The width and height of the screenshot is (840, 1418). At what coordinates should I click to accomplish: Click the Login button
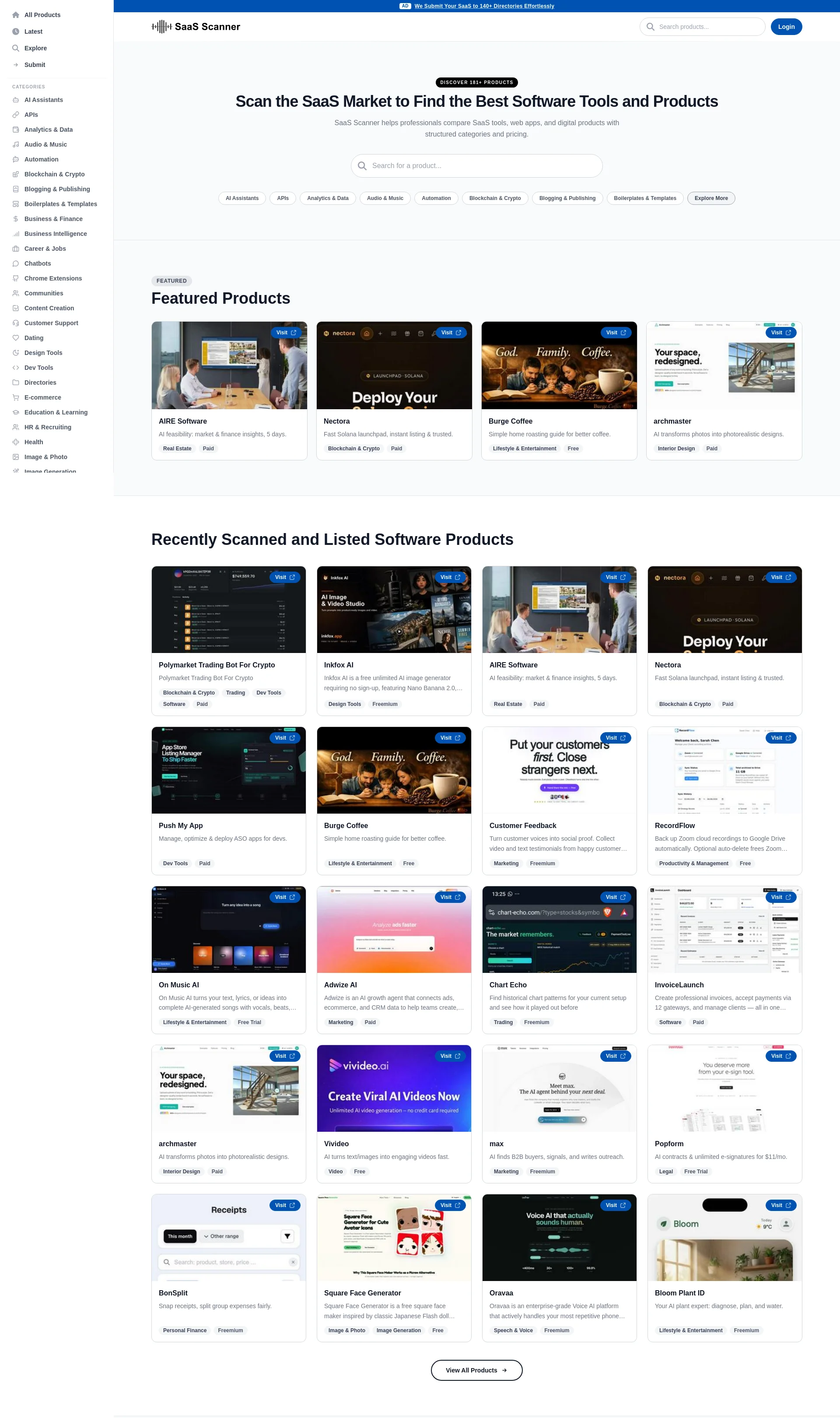click(786, 27)
